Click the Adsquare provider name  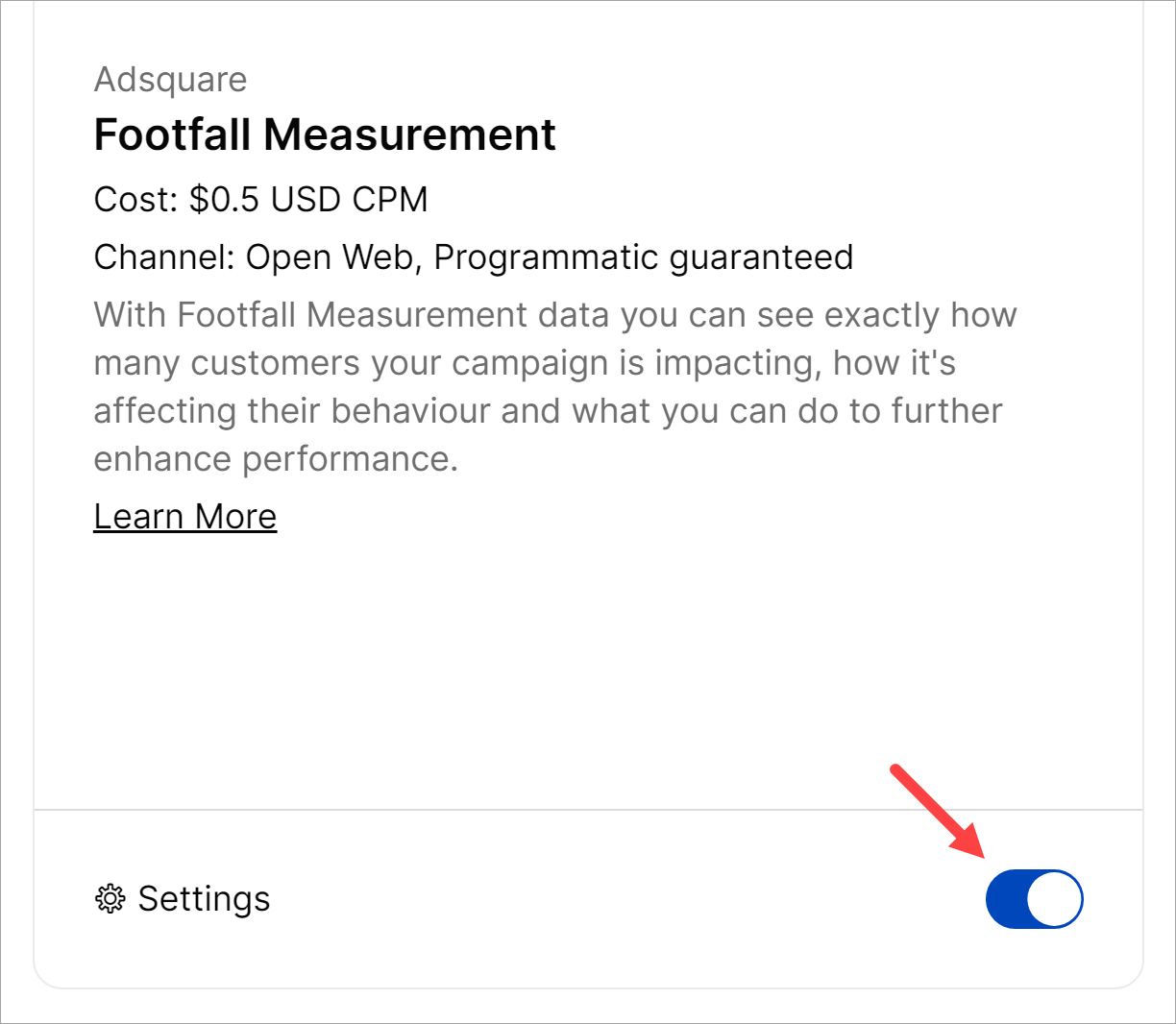(170, 80)
